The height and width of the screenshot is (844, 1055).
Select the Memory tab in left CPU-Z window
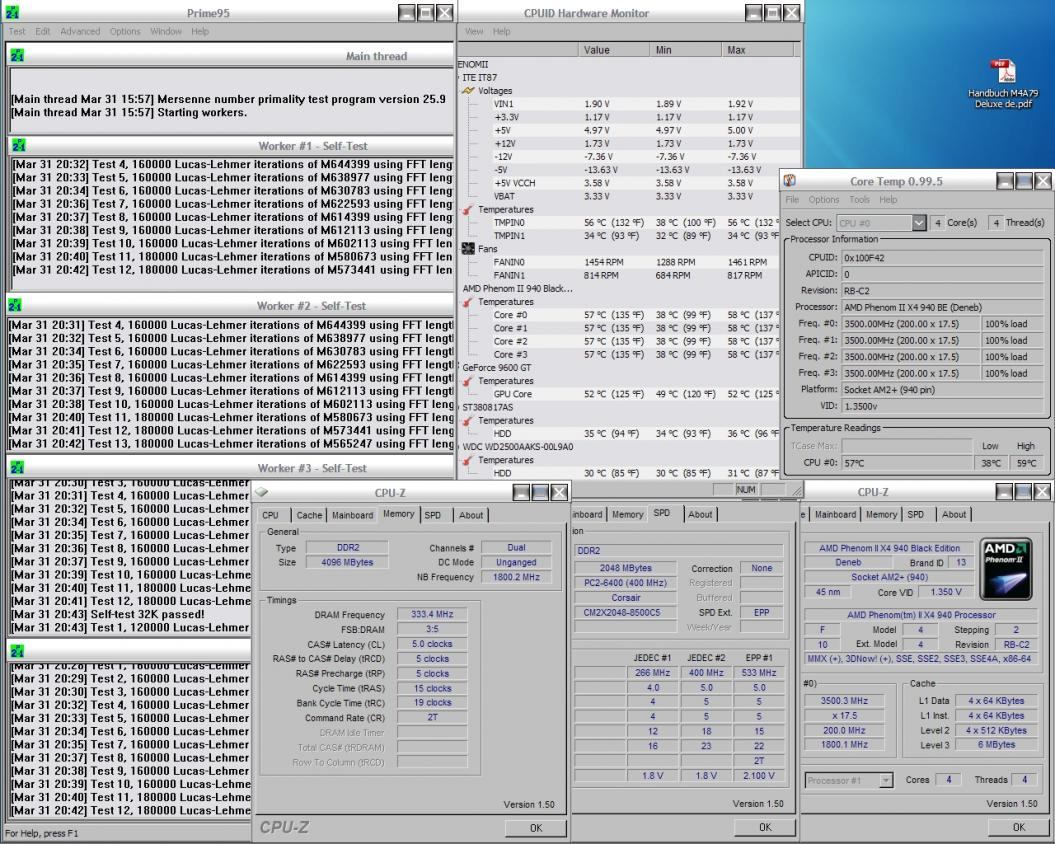(398, 514)
